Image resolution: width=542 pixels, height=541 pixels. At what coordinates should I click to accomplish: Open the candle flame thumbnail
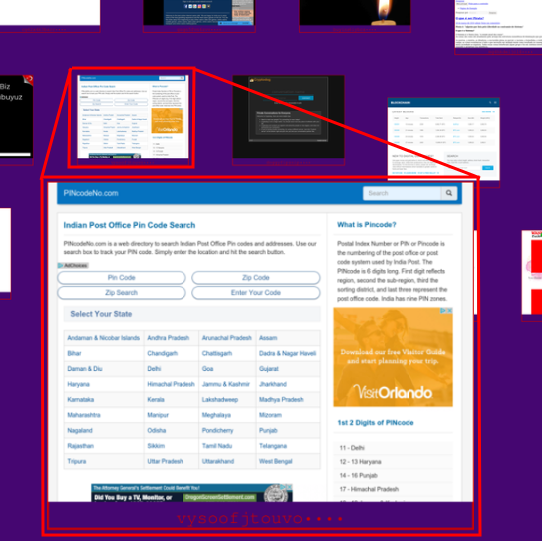pyautogui.click(x=355, y=12)
